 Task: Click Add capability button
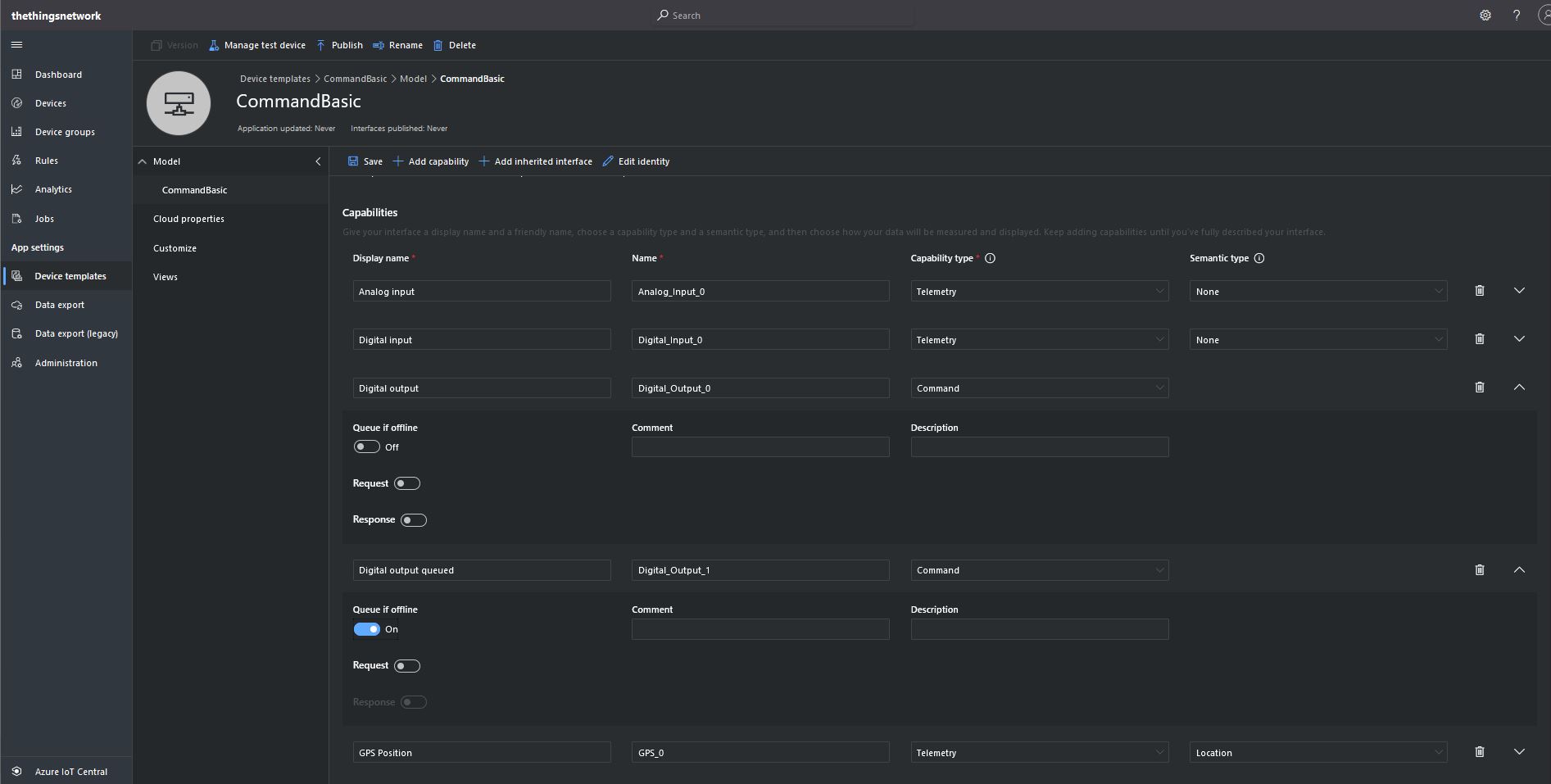pos(431,161)
